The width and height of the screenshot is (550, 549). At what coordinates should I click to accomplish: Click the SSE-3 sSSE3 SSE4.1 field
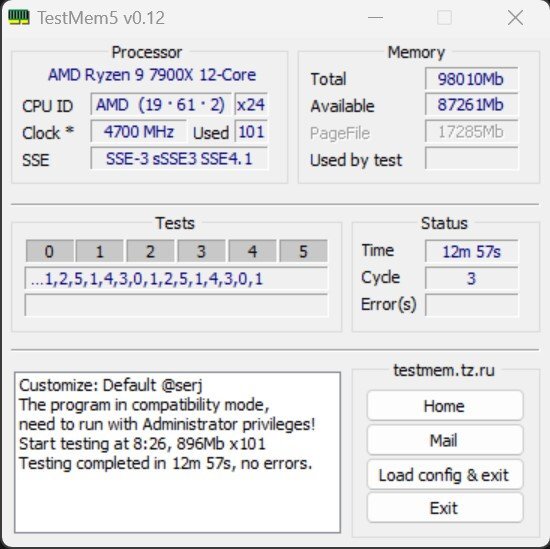click(179, 159)
